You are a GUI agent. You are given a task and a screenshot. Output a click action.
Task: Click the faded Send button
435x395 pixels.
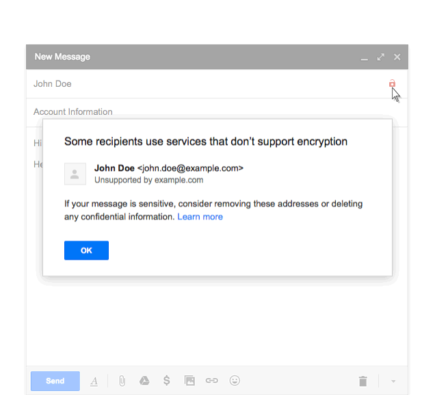[55, 381]
